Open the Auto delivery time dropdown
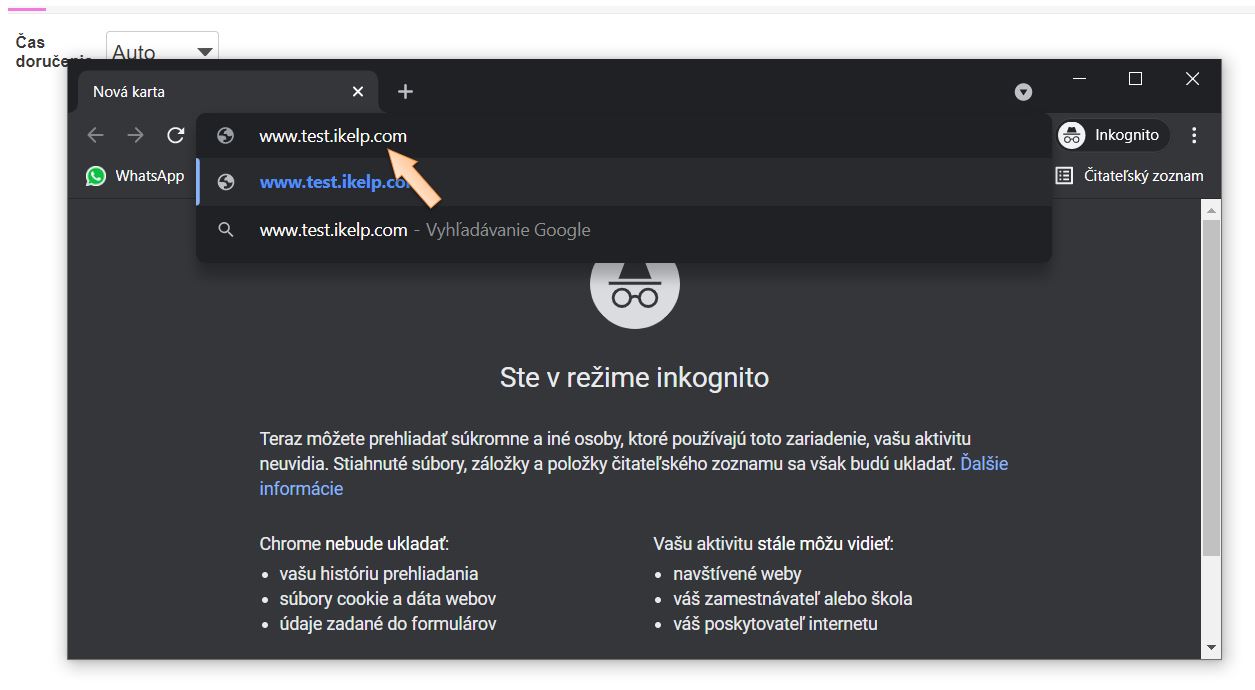 click(x=161, y=51)
